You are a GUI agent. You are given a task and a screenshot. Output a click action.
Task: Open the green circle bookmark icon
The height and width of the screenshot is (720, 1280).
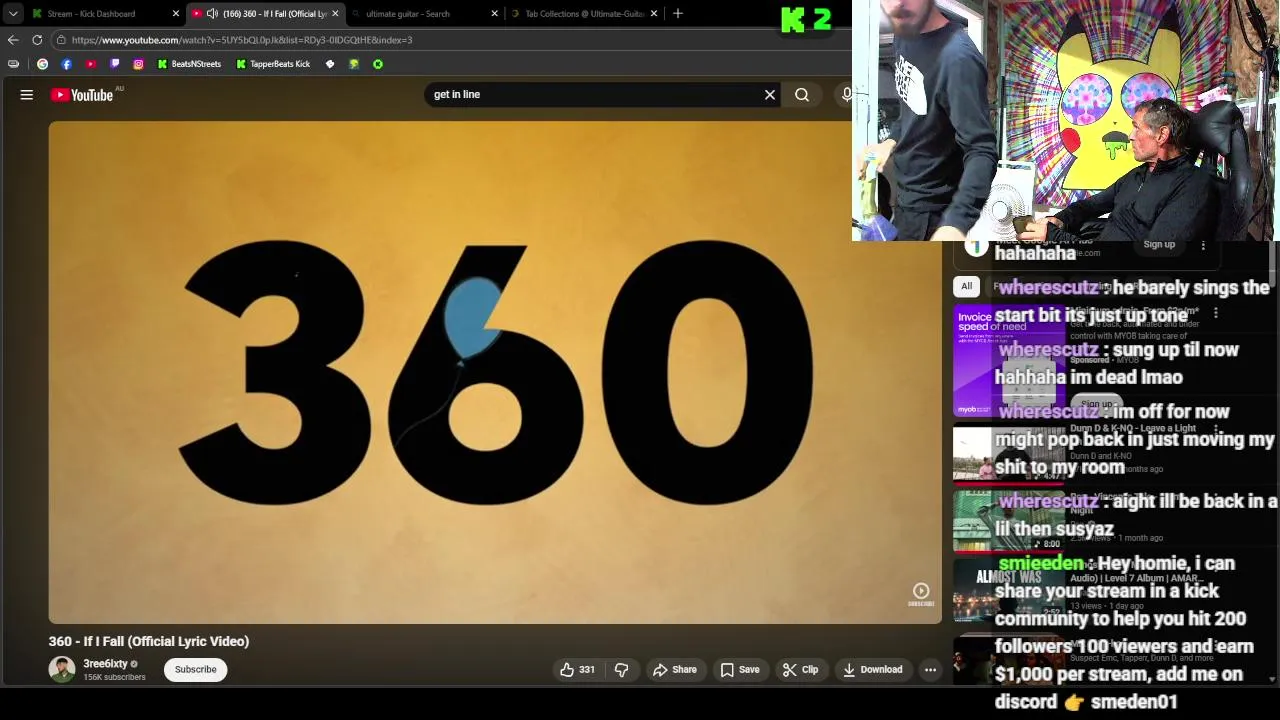coord(378,64)
